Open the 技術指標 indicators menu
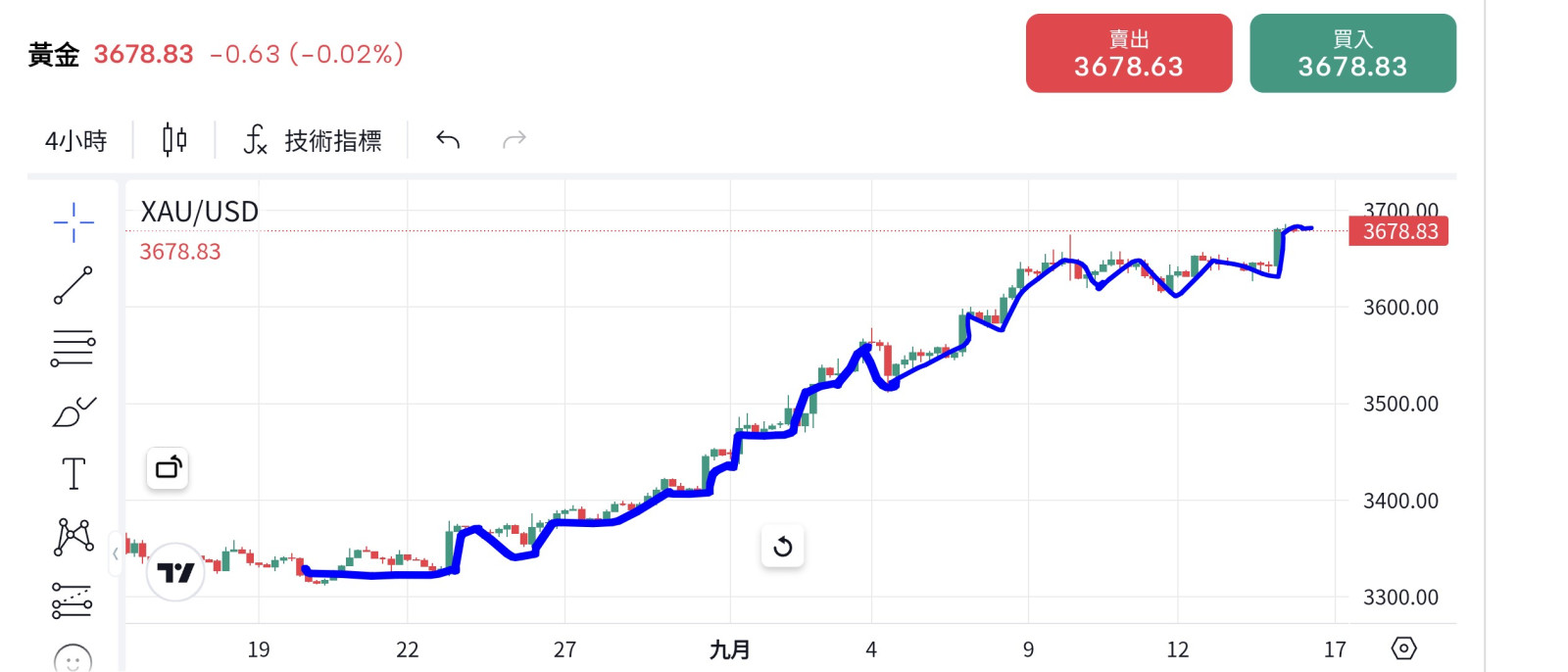 pos(313,141)
